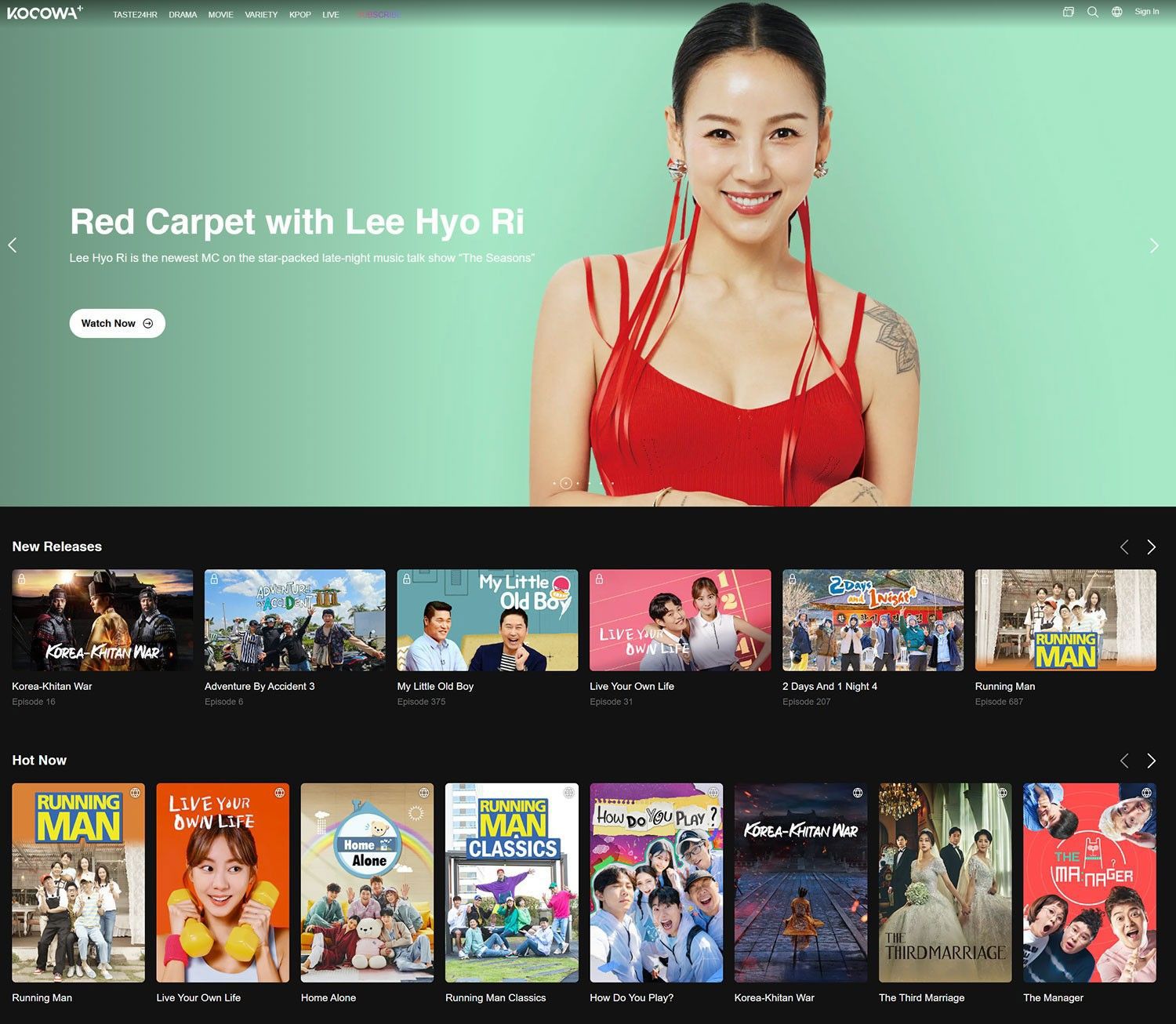Select the third carousel pagination dot

578,483
